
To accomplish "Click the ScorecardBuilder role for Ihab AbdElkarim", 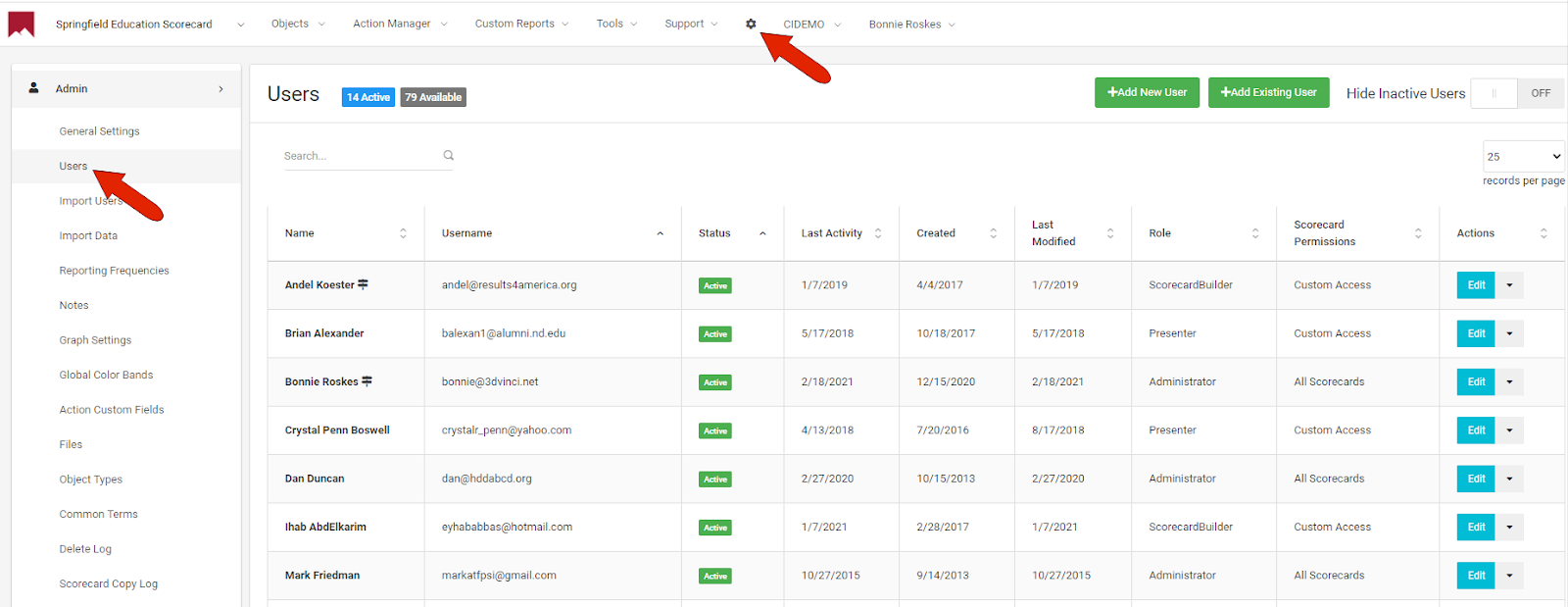I will (x=1191, y=527).
